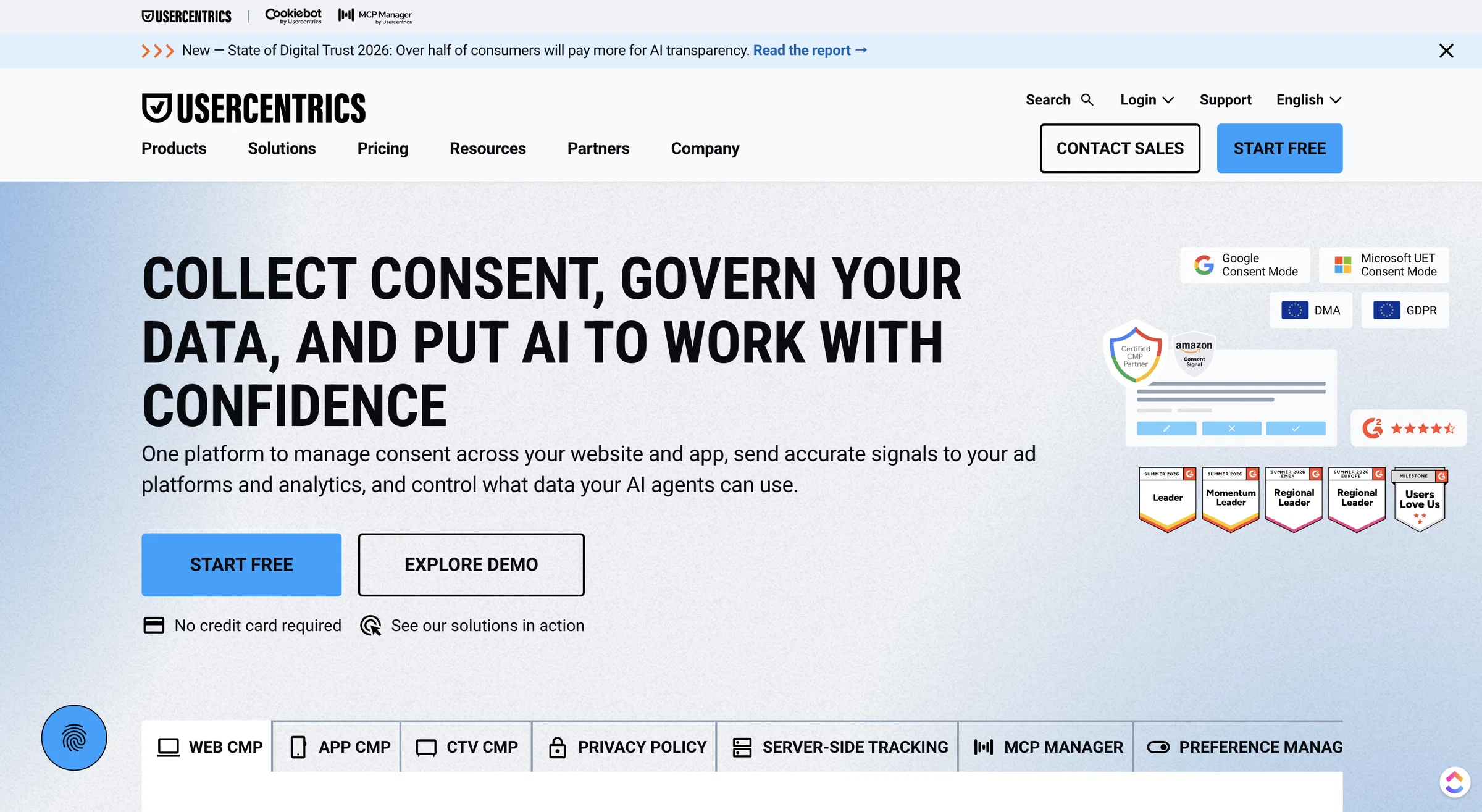Click the No credit card required text
This screenshot has width=1482, height=812.
pos(257,626)
